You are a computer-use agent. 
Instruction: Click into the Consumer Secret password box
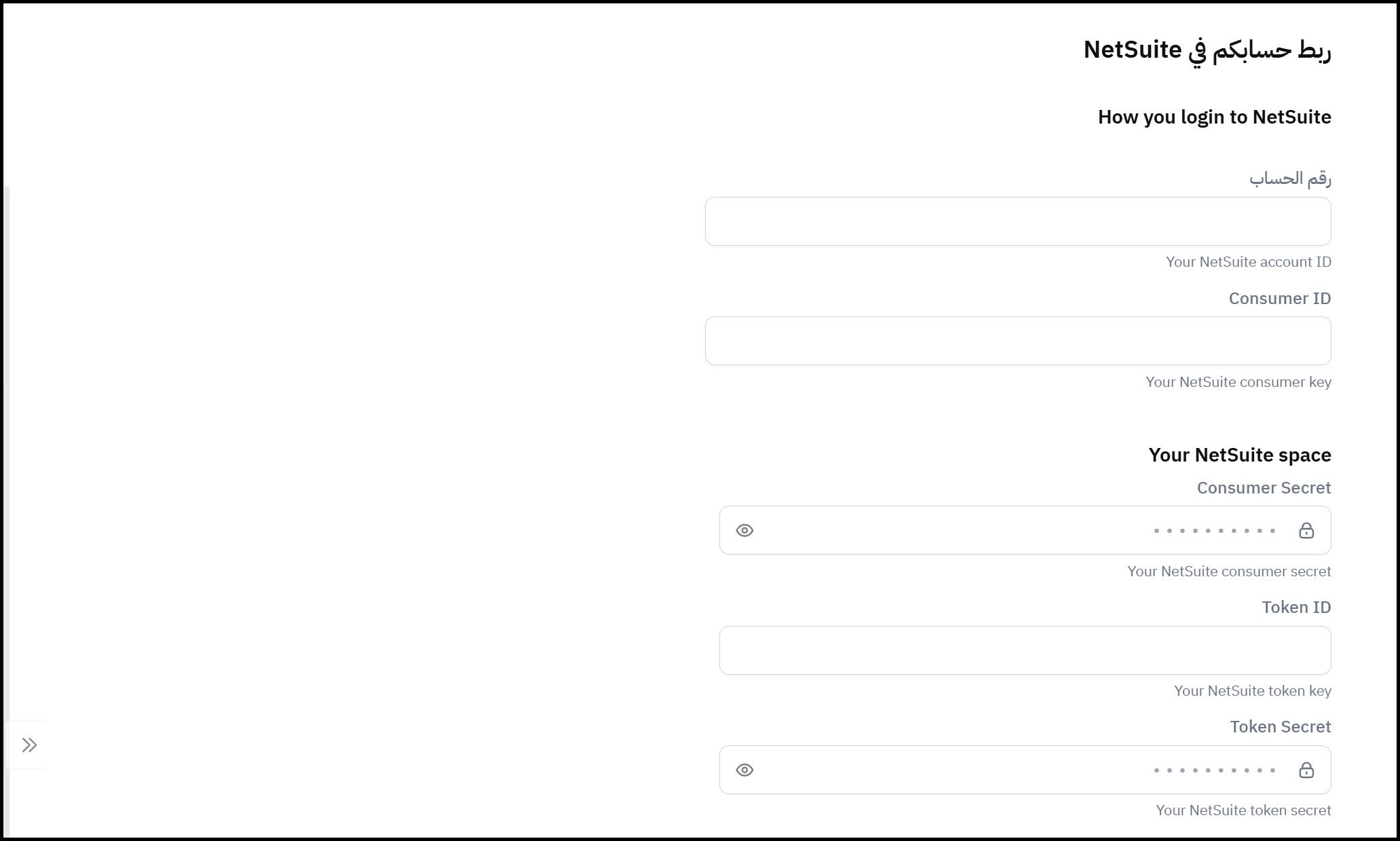point(1018,531)
